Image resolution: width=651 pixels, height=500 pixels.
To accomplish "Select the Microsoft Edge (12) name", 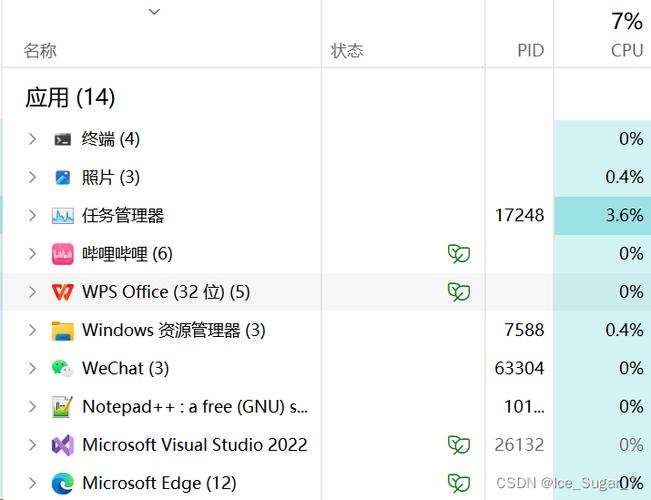I will [x=159, y=483].
